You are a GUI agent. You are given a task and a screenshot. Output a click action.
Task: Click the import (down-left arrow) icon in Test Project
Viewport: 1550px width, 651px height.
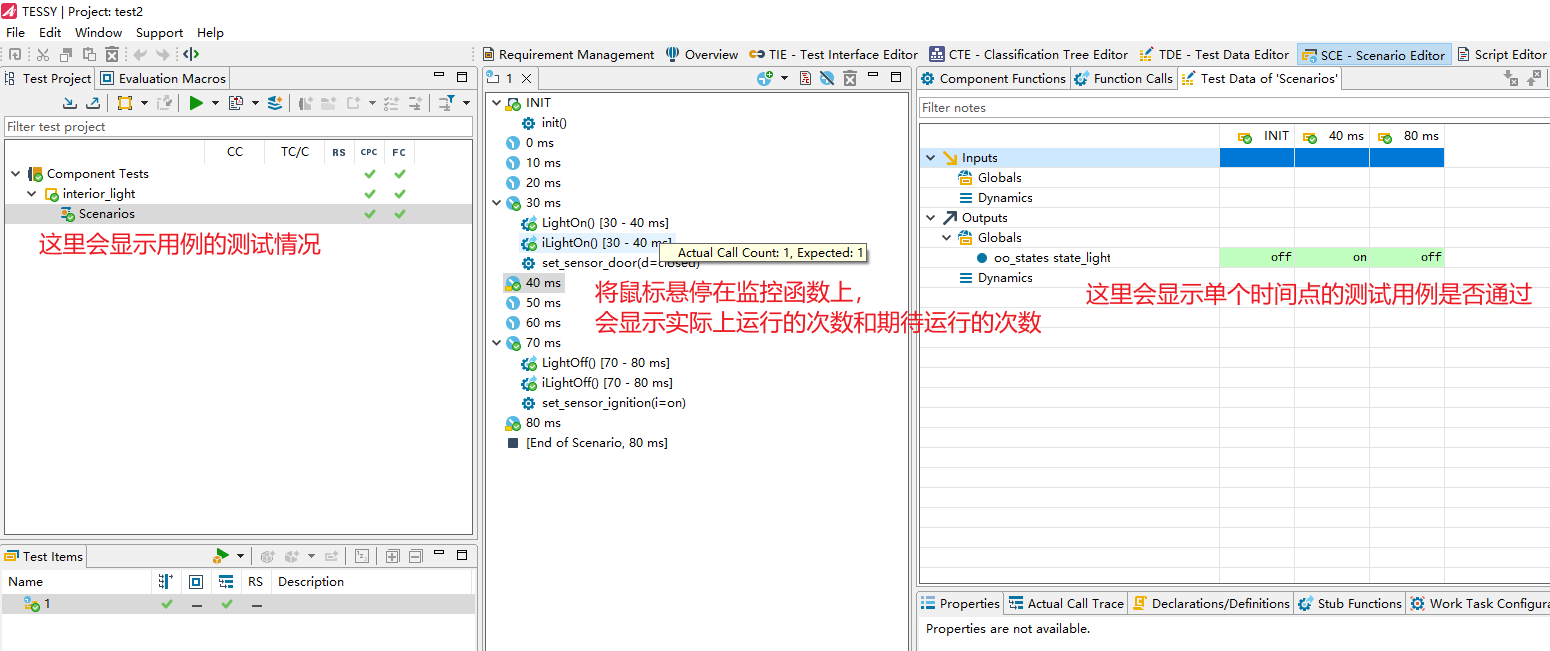pyautogui.click(x=70, y=102)
